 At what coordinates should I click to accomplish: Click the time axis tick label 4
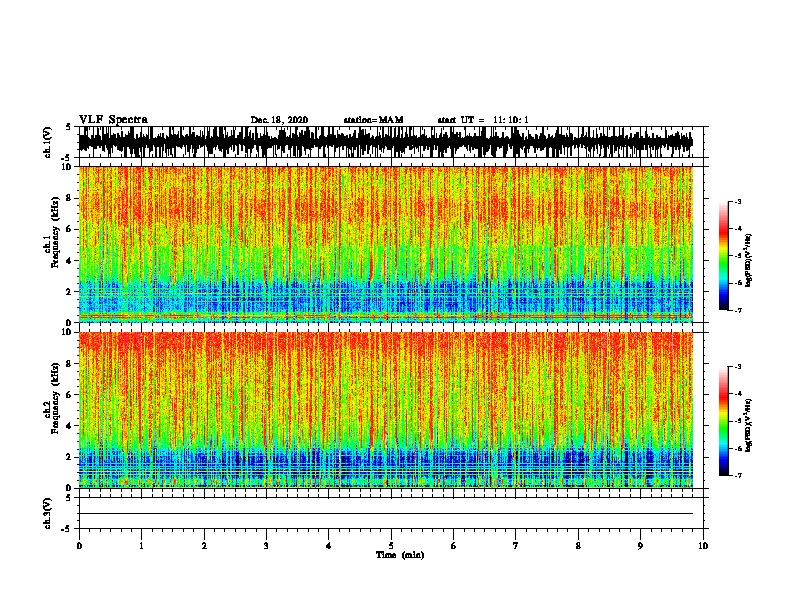coord(329,546)
